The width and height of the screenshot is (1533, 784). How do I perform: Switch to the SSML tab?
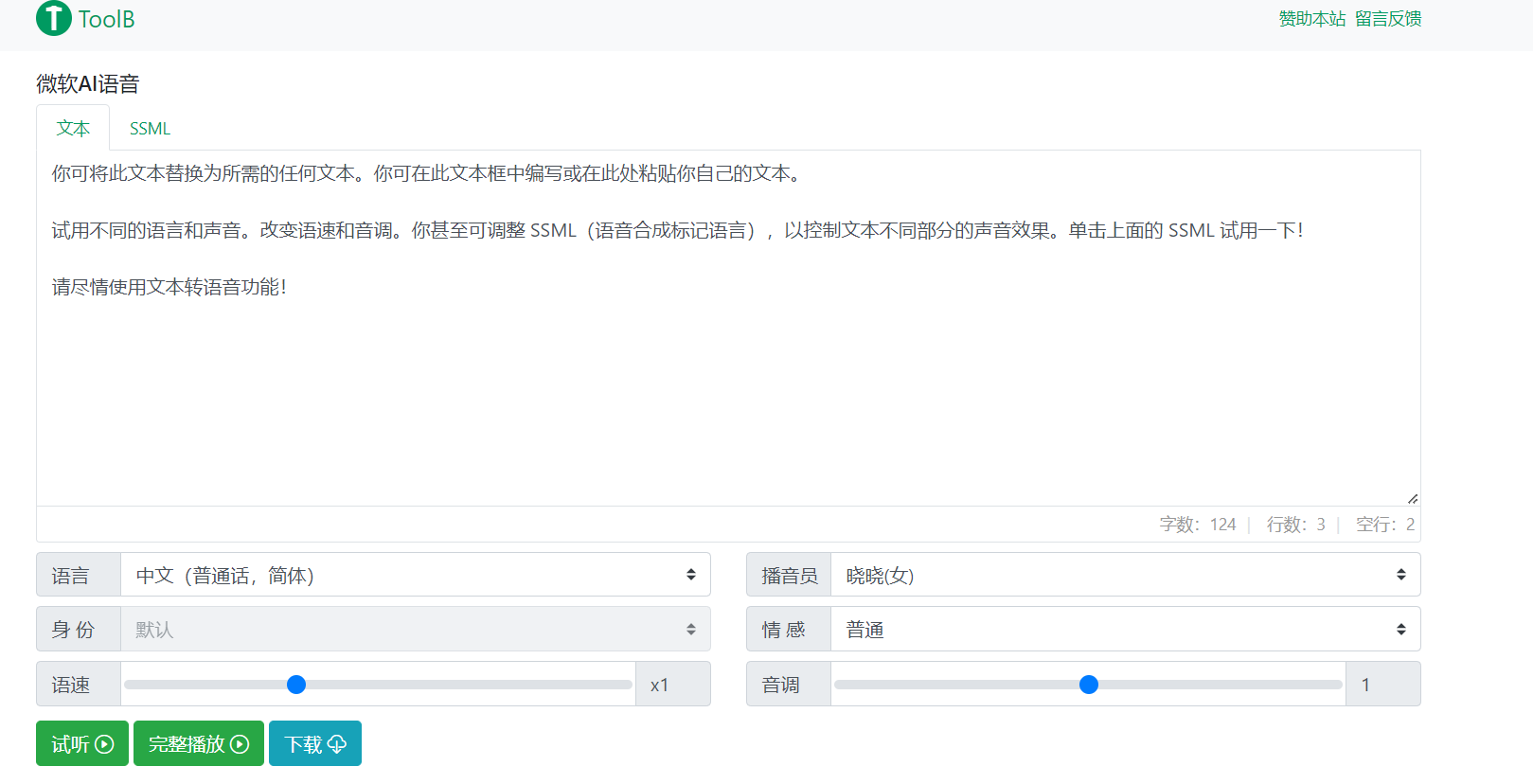150,129
